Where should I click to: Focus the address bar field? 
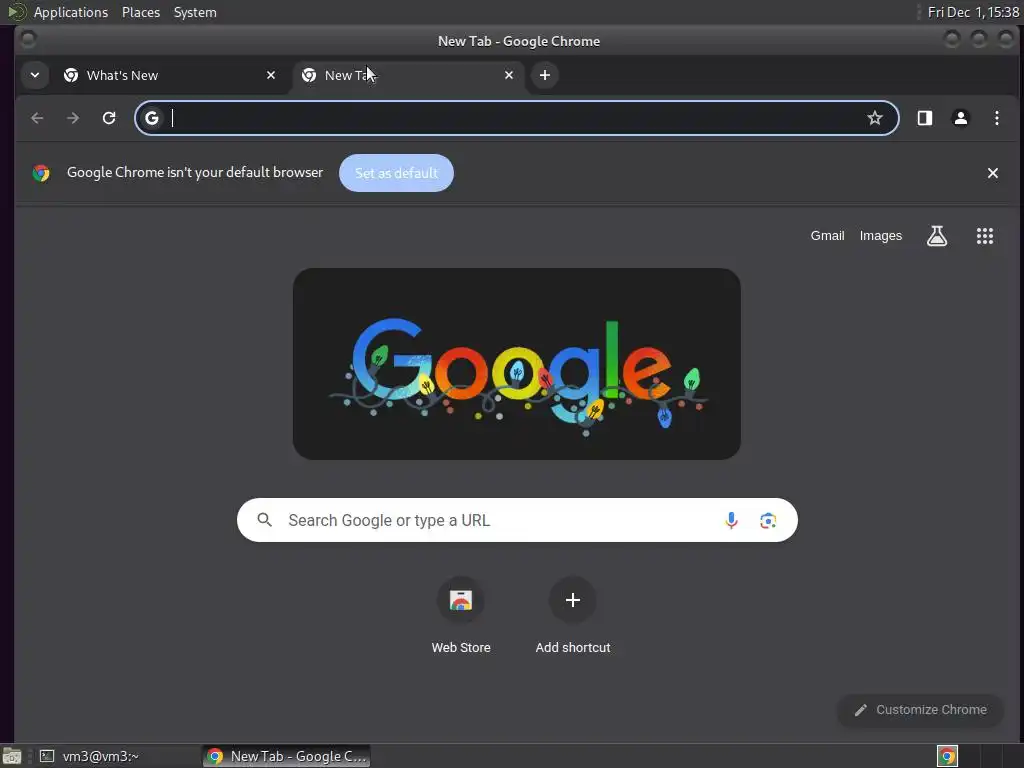point(516,118)
